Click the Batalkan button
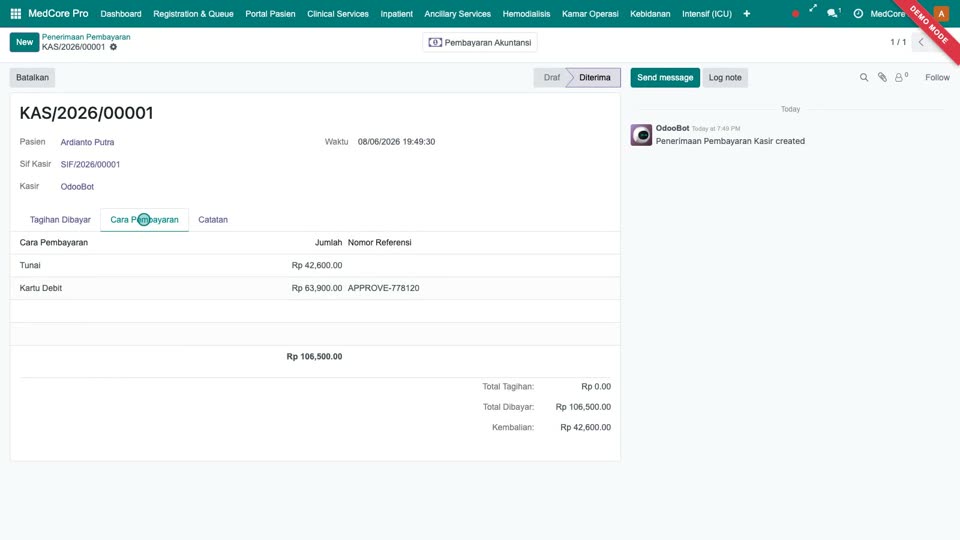Screen dimensions: 960x540 point(32,78)
